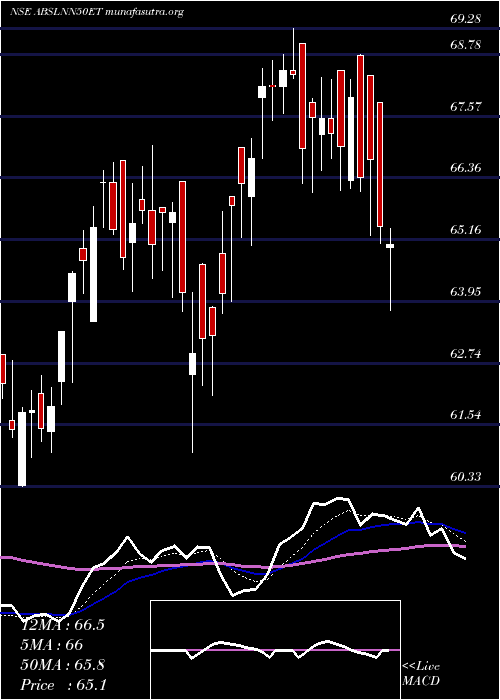500x700 pixels.
Task: Click the 69.28 price axis label
Action: (466, 19)
